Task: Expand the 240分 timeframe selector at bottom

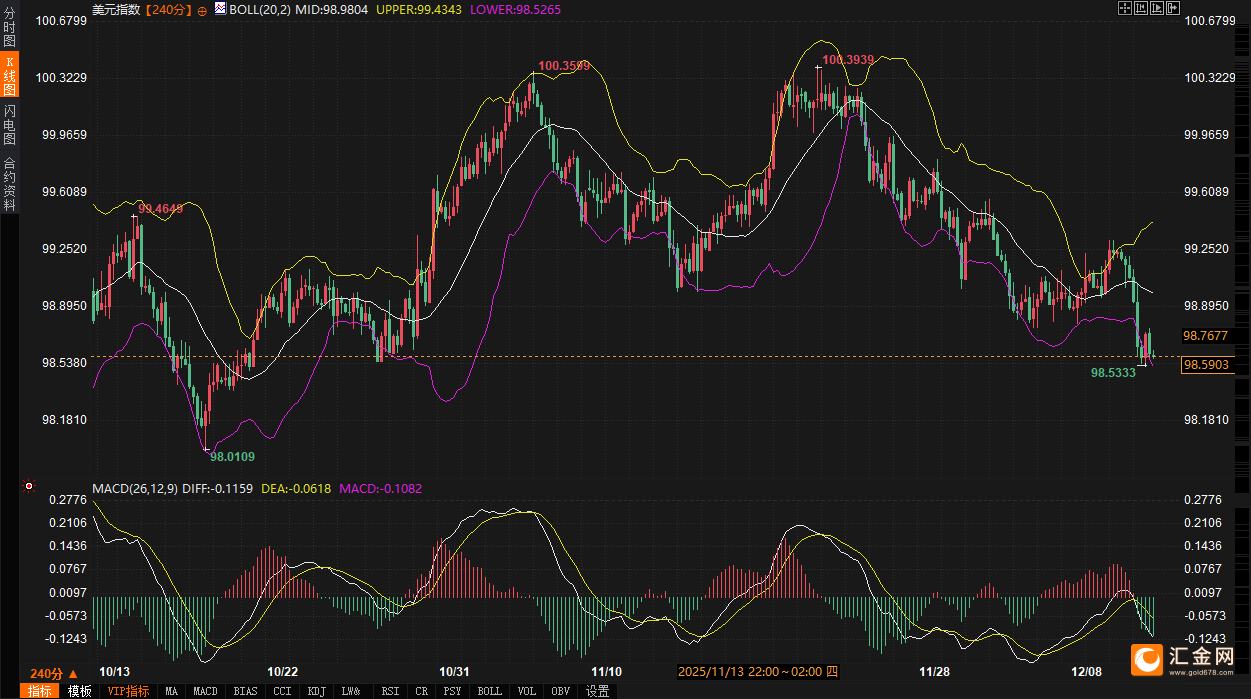Action: [53, 673]
